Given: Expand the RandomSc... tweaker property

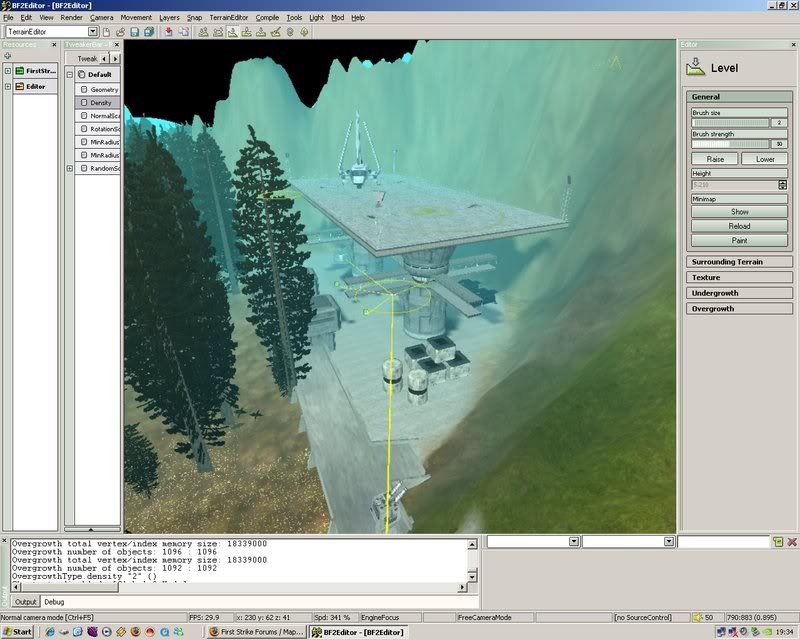Looking at the screenshot, I should tap(70, 168).
